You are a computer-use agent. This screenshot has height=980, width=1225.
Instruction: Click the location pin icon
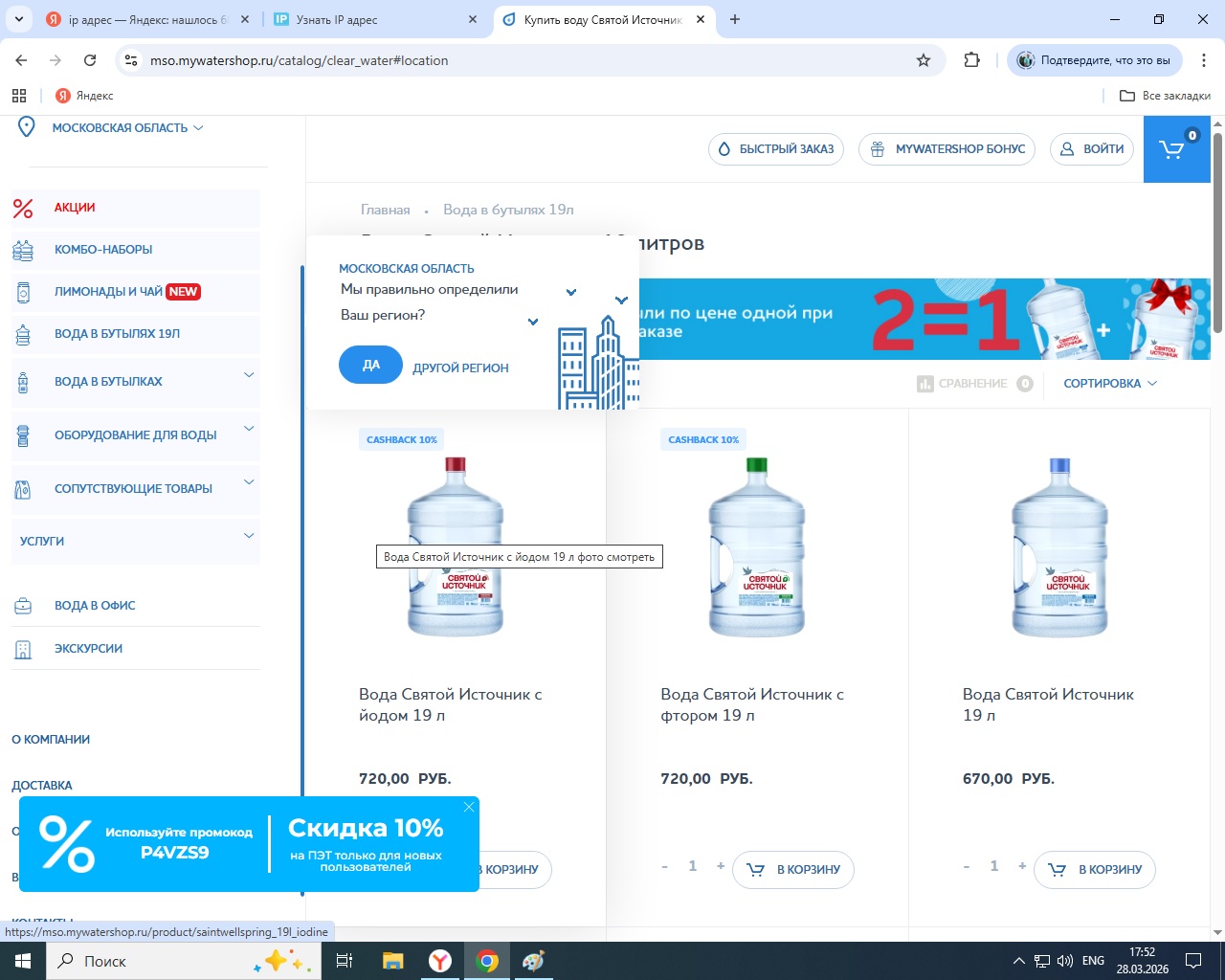click(x=27, y=127)
